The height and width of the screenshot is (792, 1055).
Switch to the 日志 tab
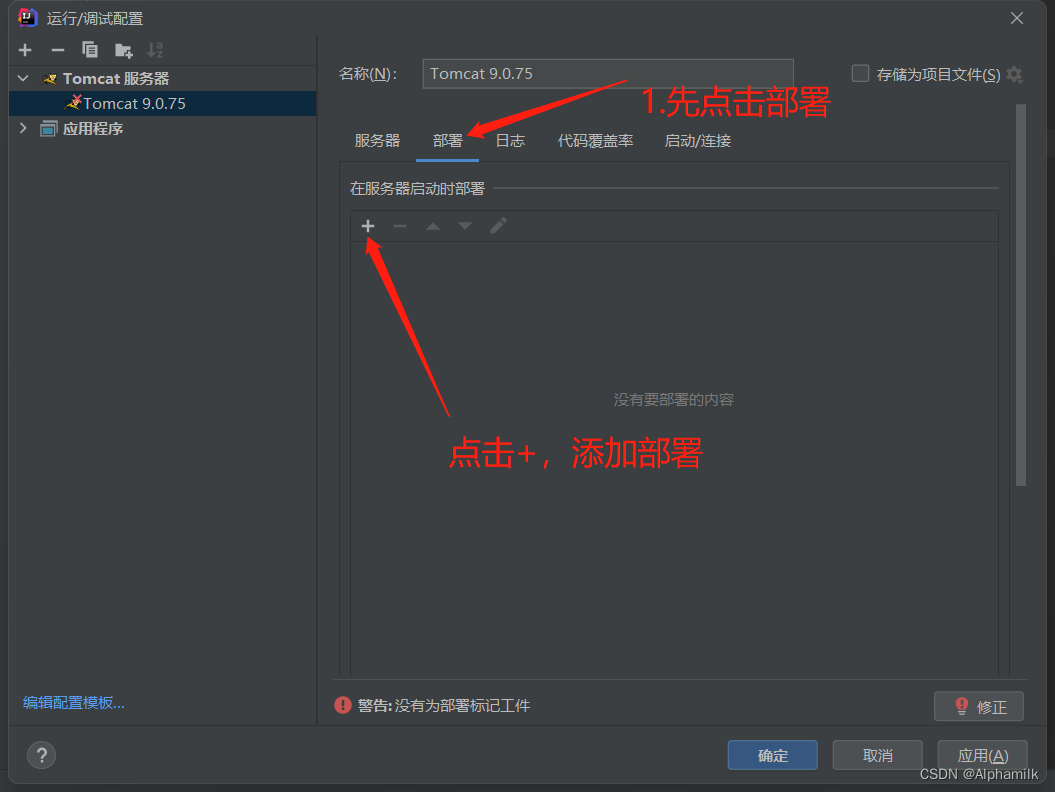510,141
